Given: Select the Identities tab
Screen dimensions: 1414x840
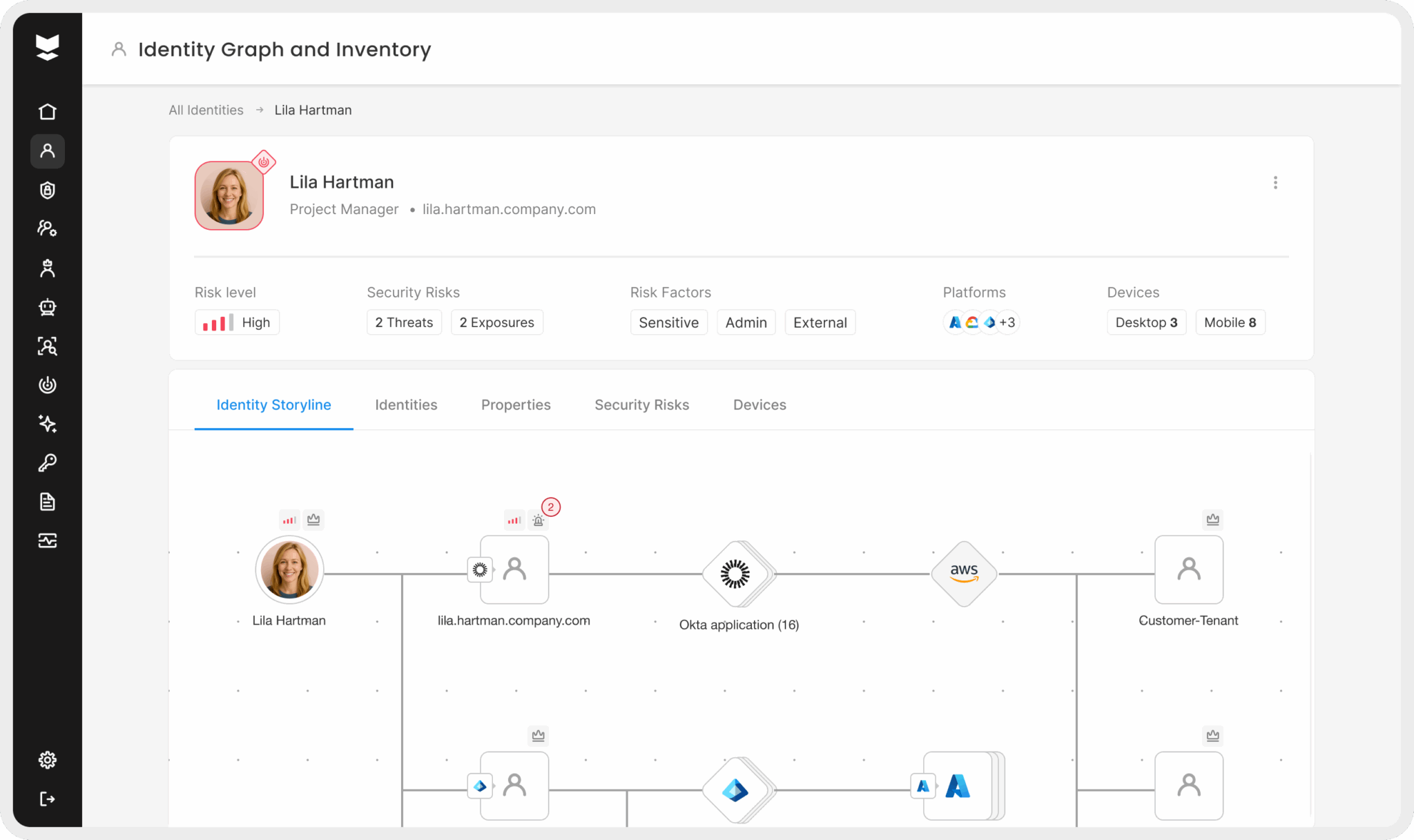Looking at the screenshot, I should point(406,405).
